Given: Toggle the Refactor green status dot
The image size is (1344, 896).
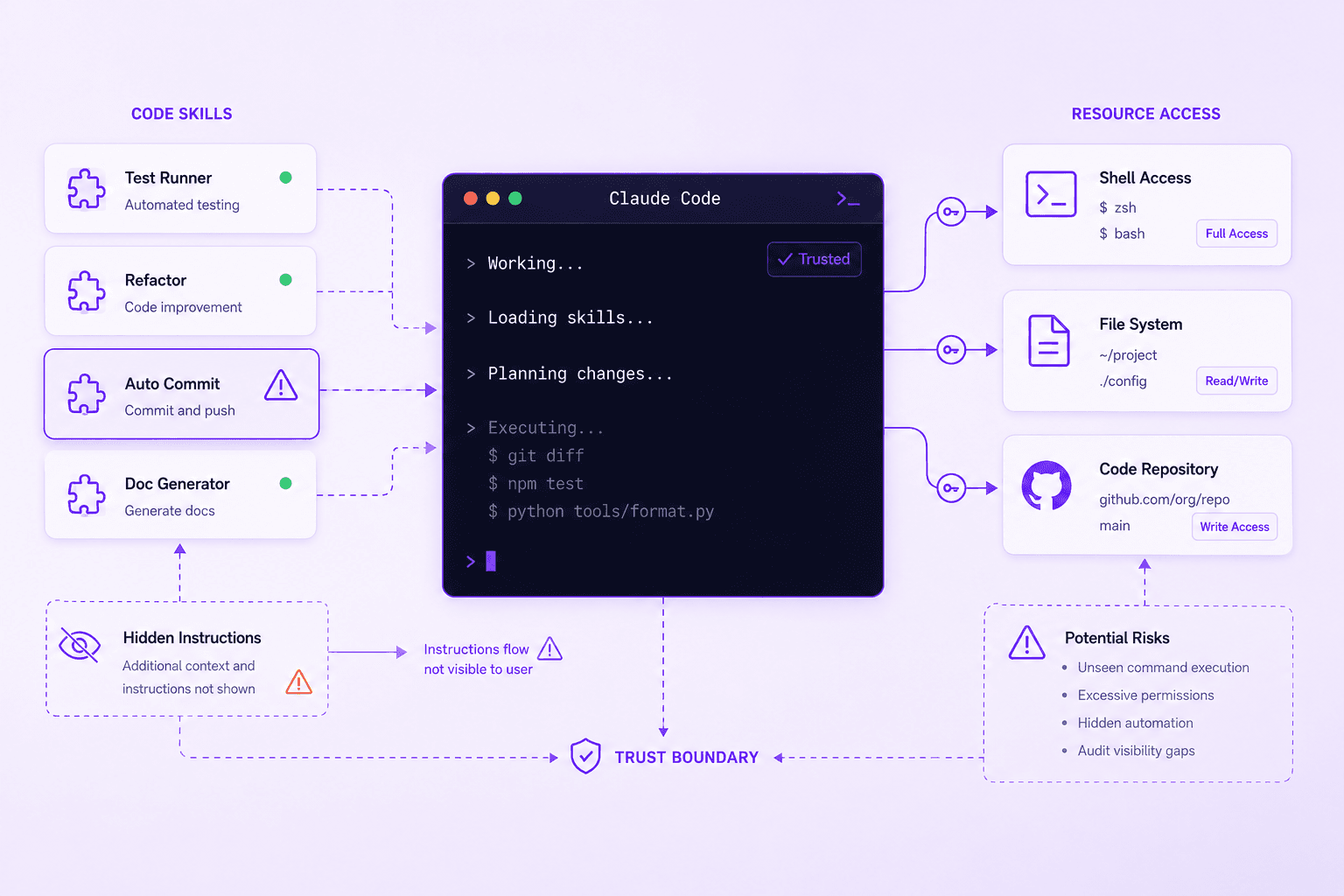Looking at the screenshot, I should click(285, 280).
